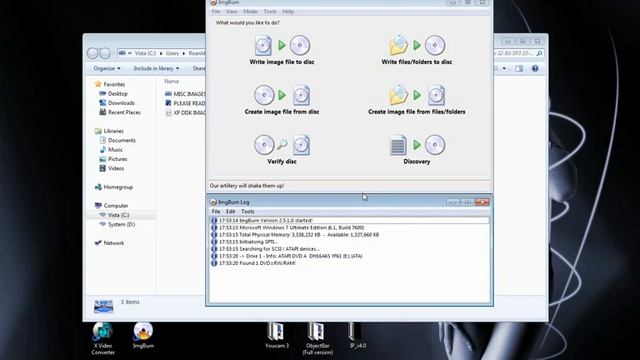Viewport: 640px width, 360px height.
Task: Open Homegroup in Explorer sidebar
Action: pos(114,187)
